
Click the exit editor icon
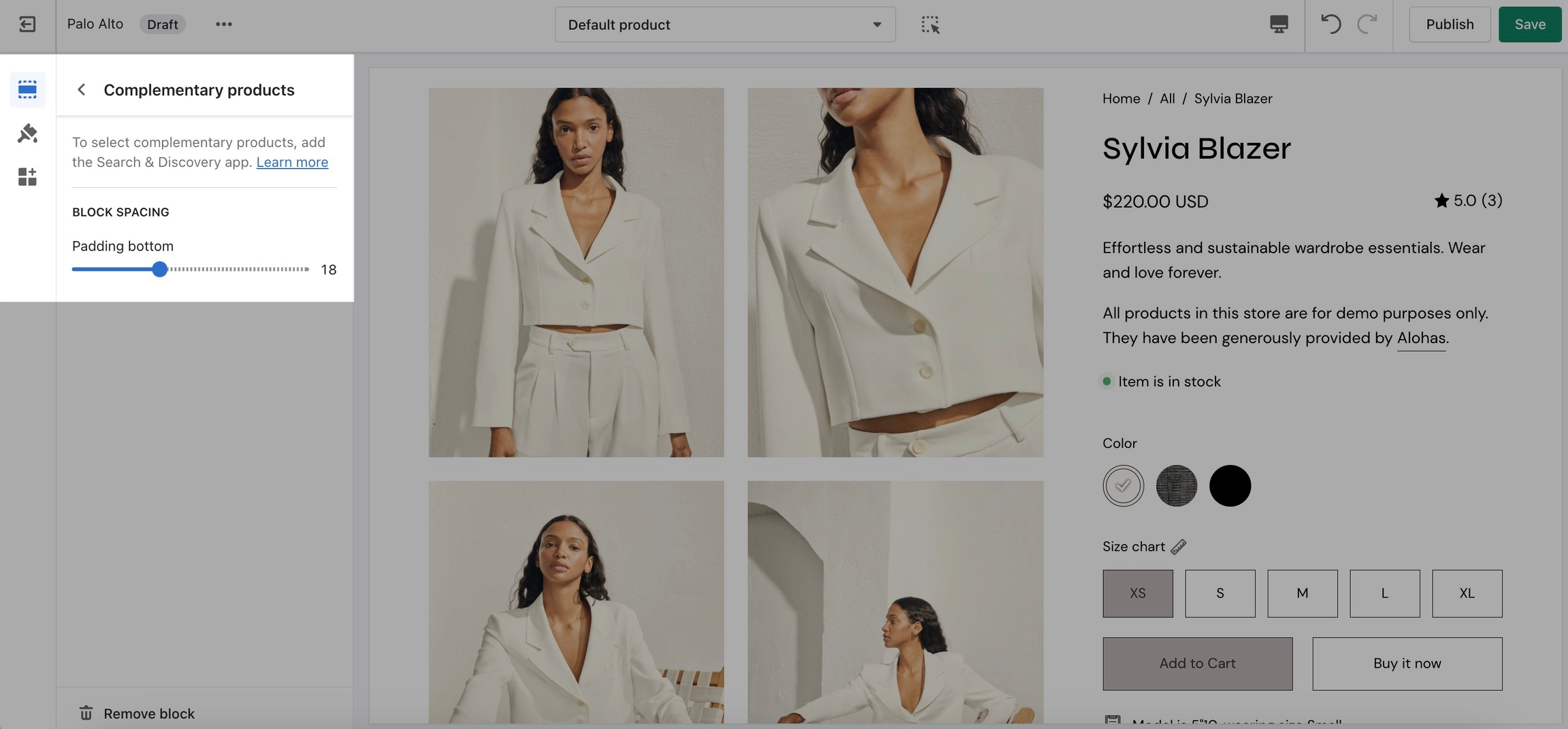click(x=27, y=25)
